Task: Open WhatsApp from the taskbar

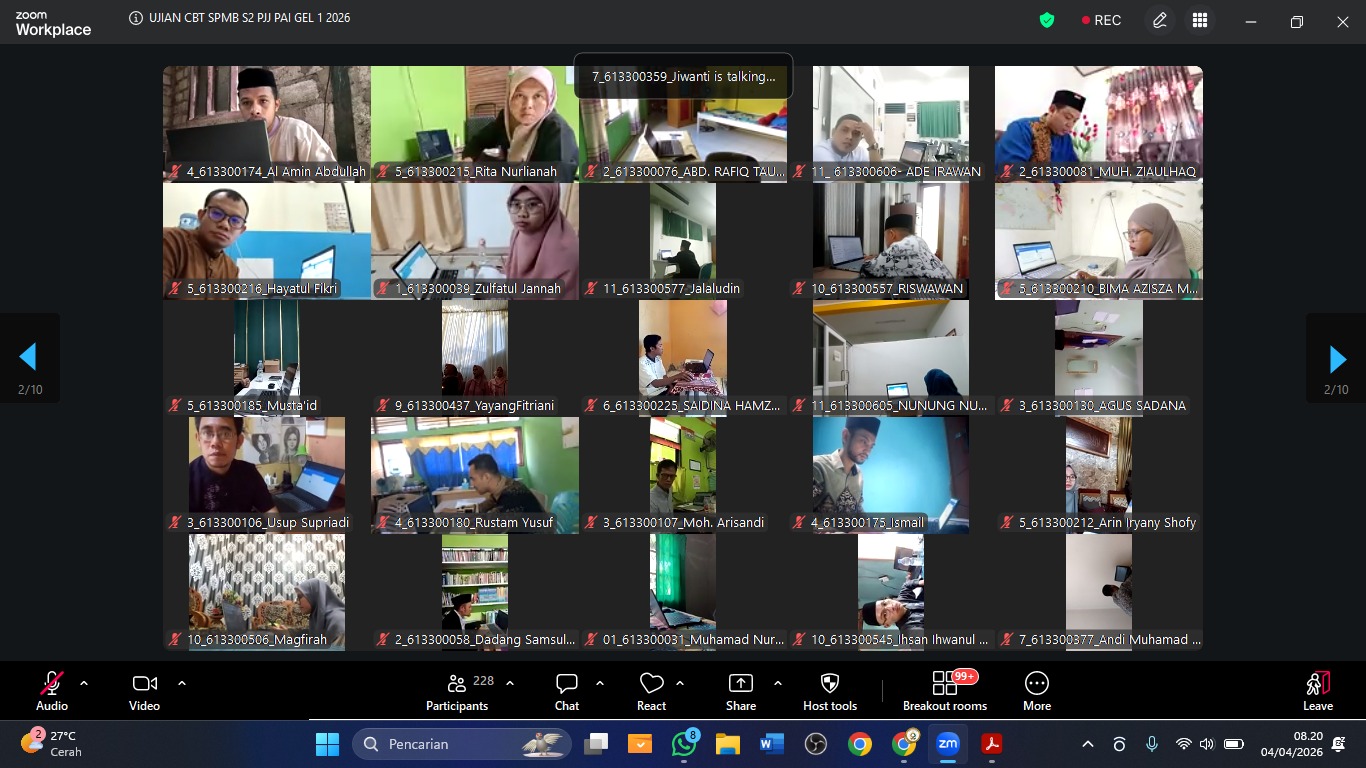Action: pos(685,744)
